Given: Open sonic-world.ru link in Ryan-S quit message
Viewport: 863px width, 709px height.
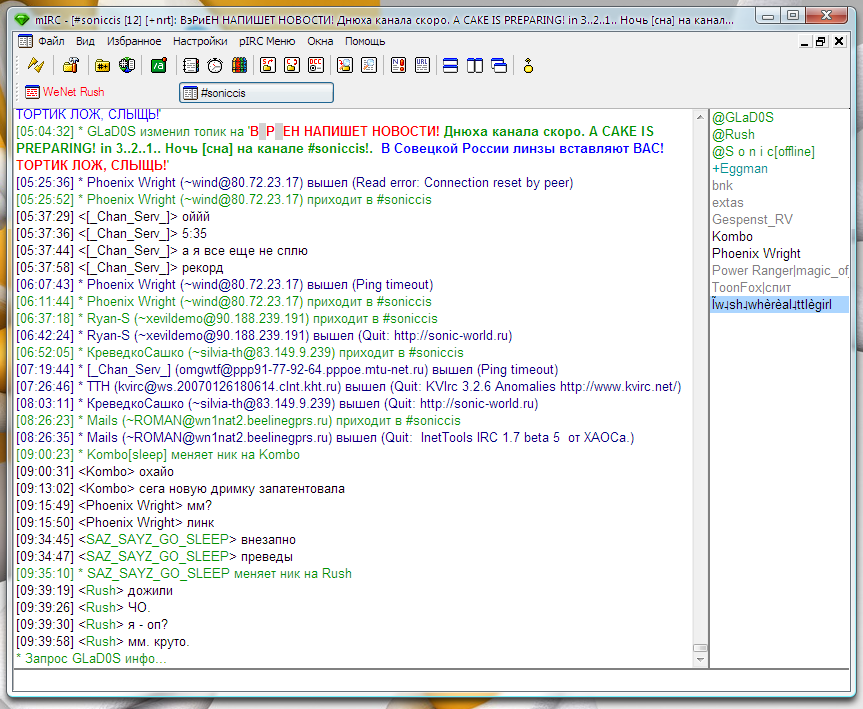Looking at the screenshot, I should [453, 335].
